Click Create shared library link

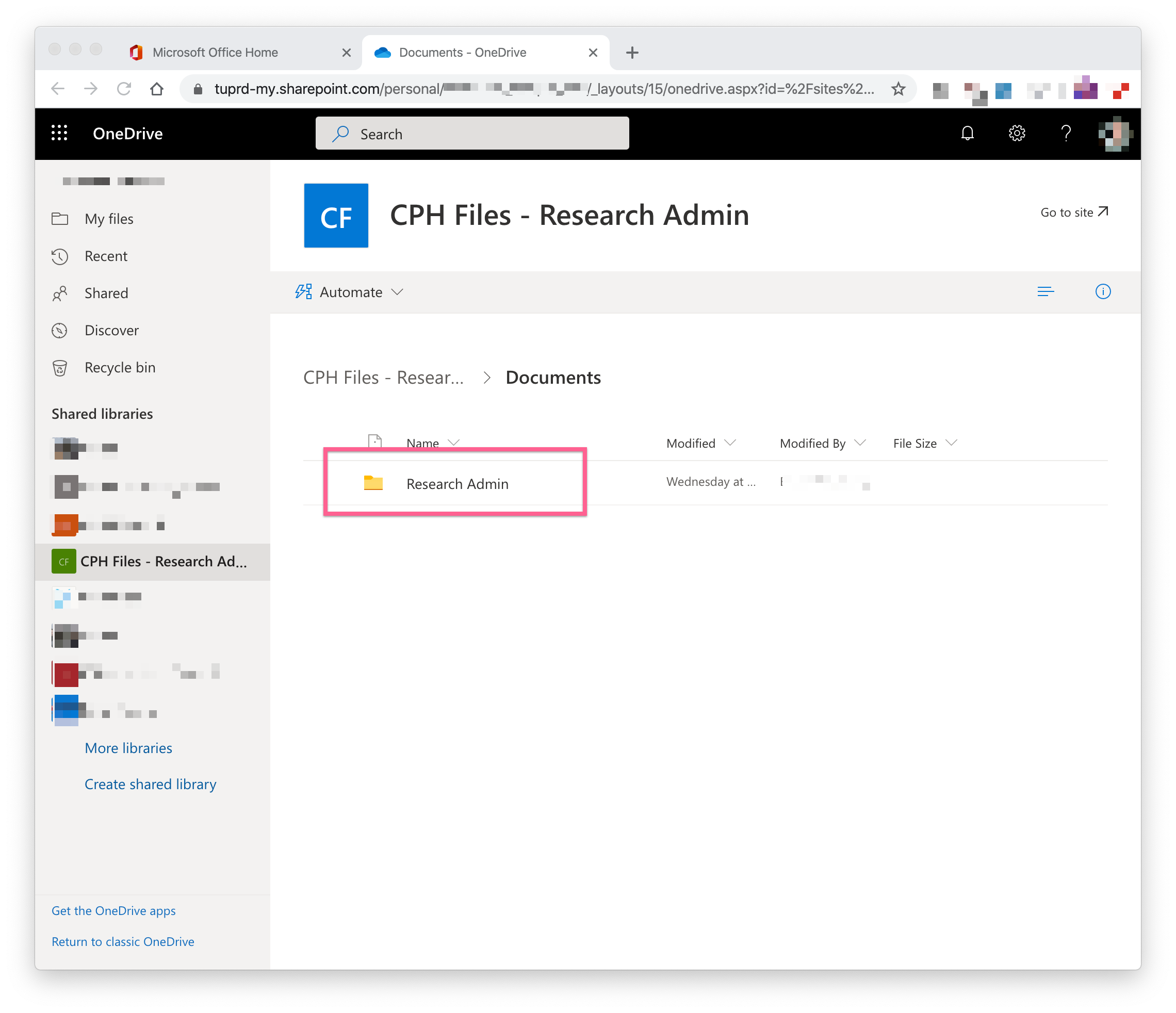coord(151,785)
